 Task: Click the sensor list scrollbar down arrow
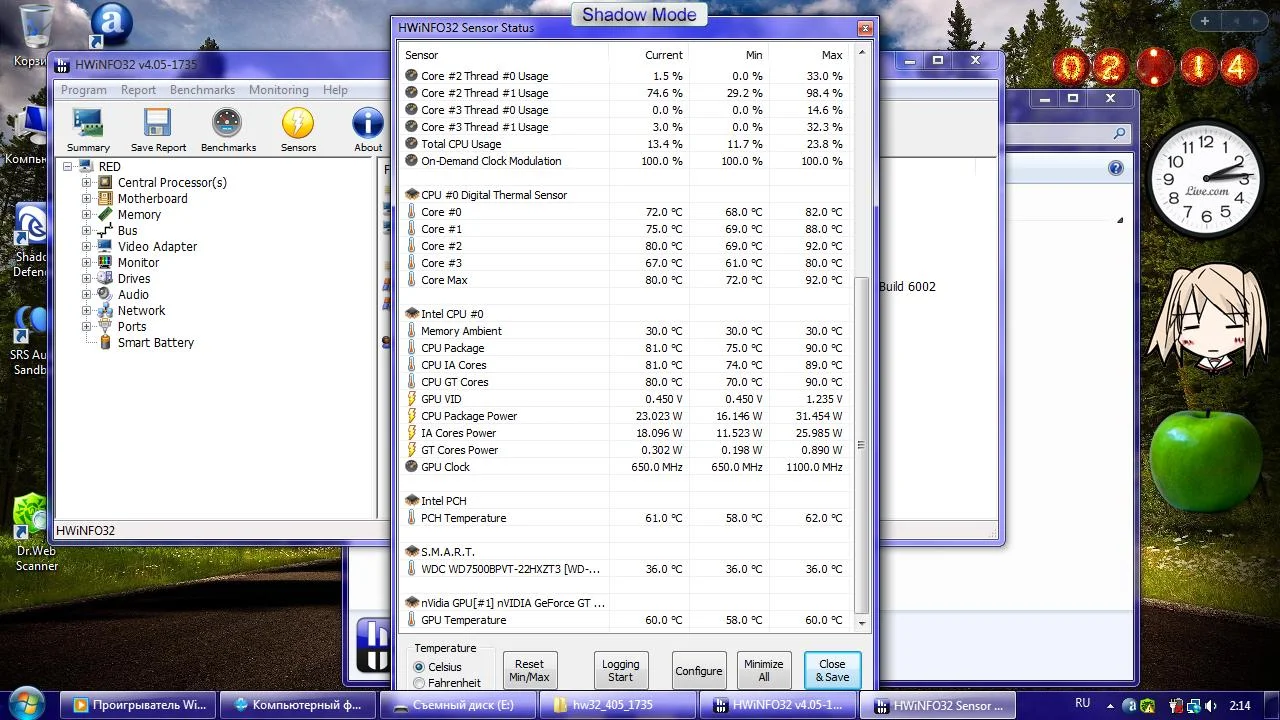click(863, 622)
